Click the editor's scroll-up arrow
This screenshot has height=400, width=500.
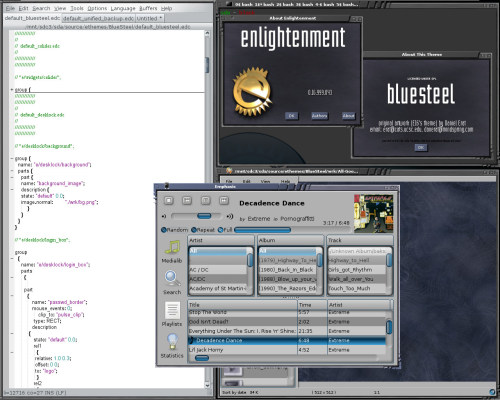pos(207,33)
